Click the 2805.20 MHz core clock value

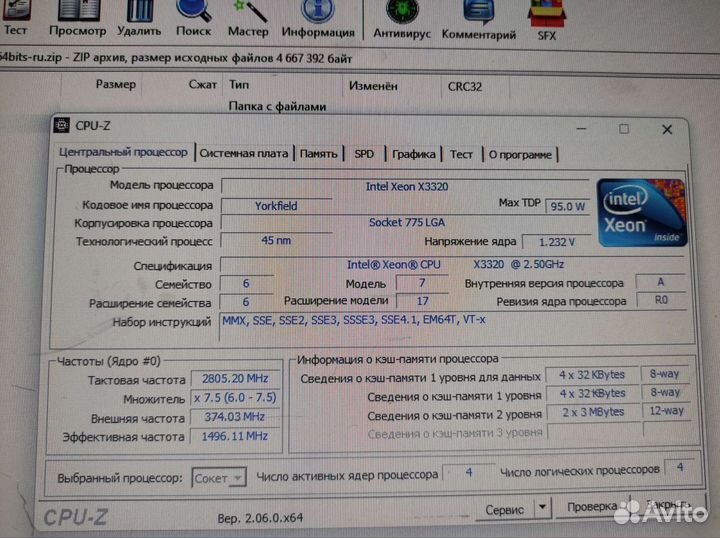(235, 378)
